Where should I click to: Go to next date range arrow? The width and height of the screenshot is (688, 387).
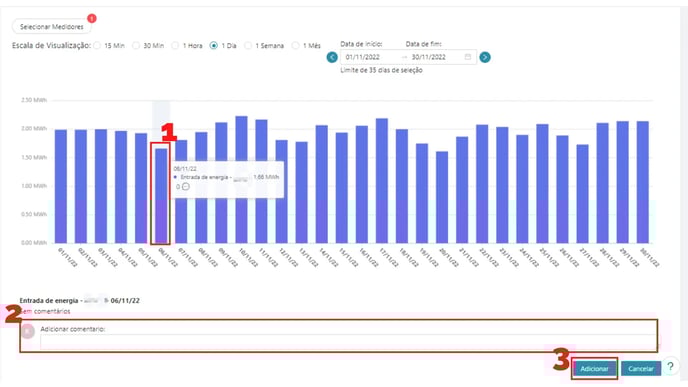coord(485,57)
